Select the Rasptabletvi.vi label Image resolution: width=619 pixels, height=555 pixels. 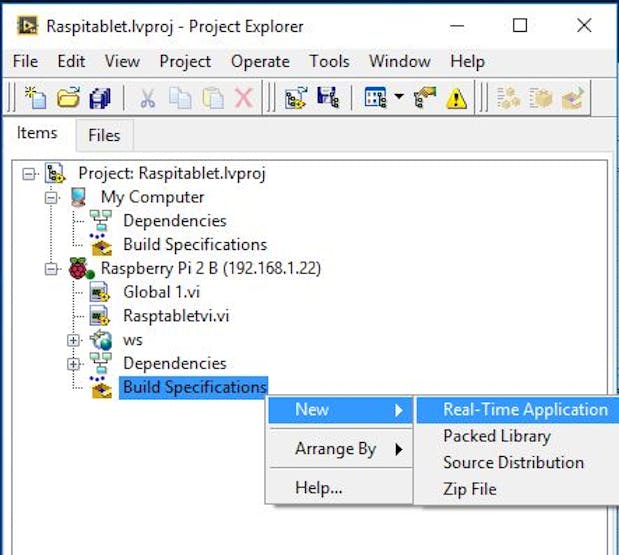pos(176,316)
